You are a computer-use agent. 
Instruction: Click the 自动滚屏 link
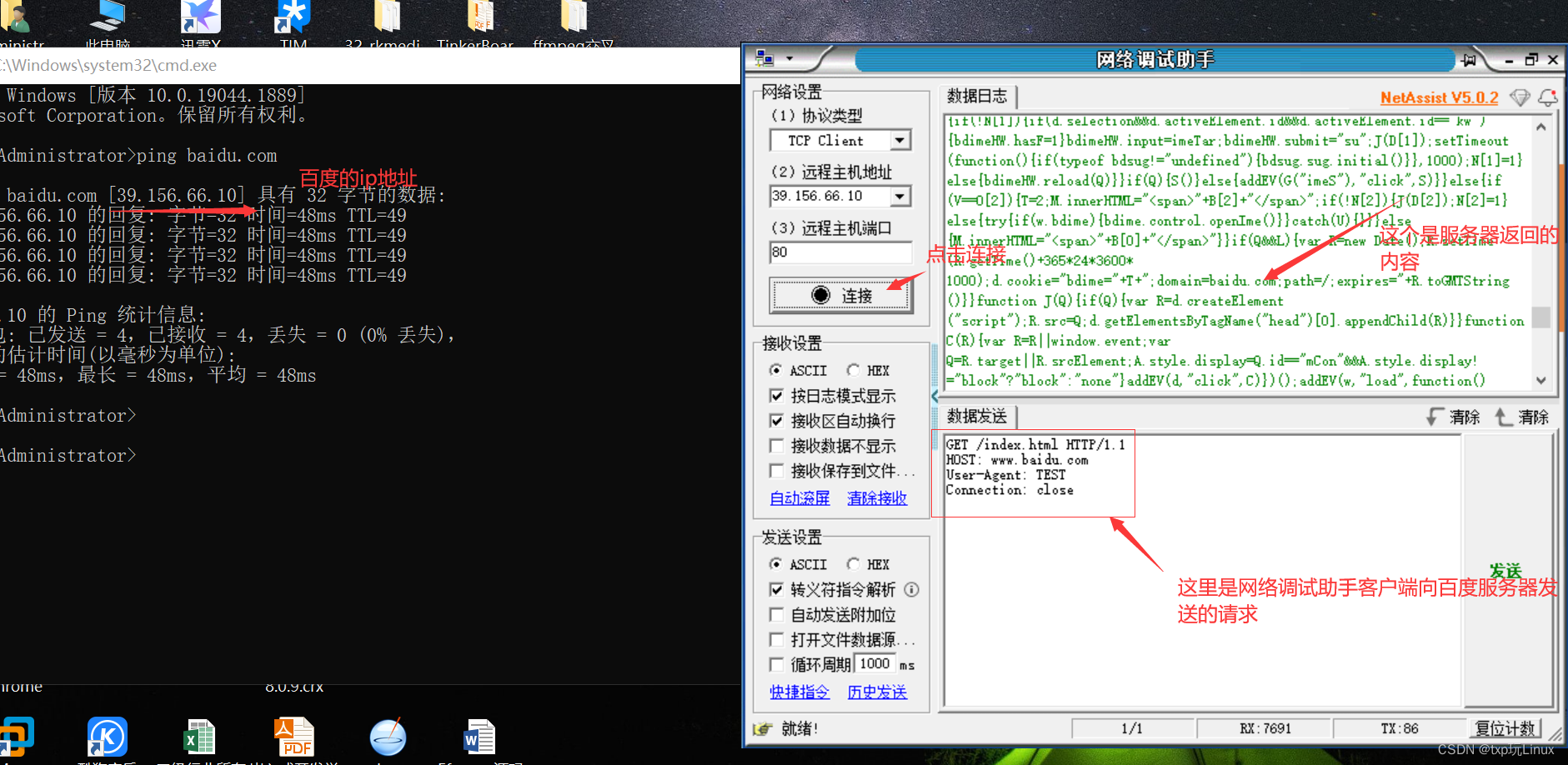point(799,497)
